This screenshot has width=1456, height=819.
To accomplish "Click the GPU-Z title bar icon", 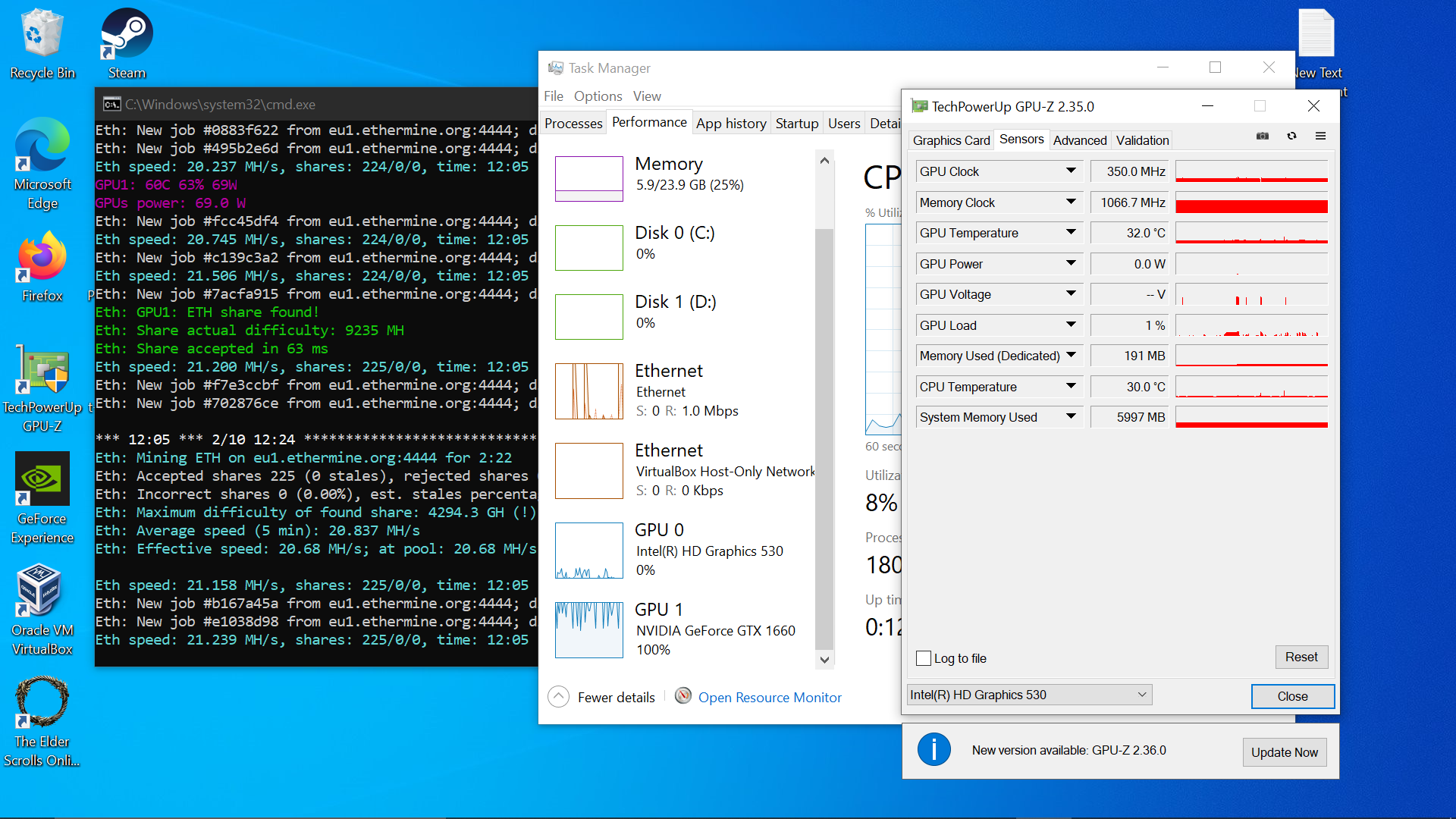I will 920,106.
